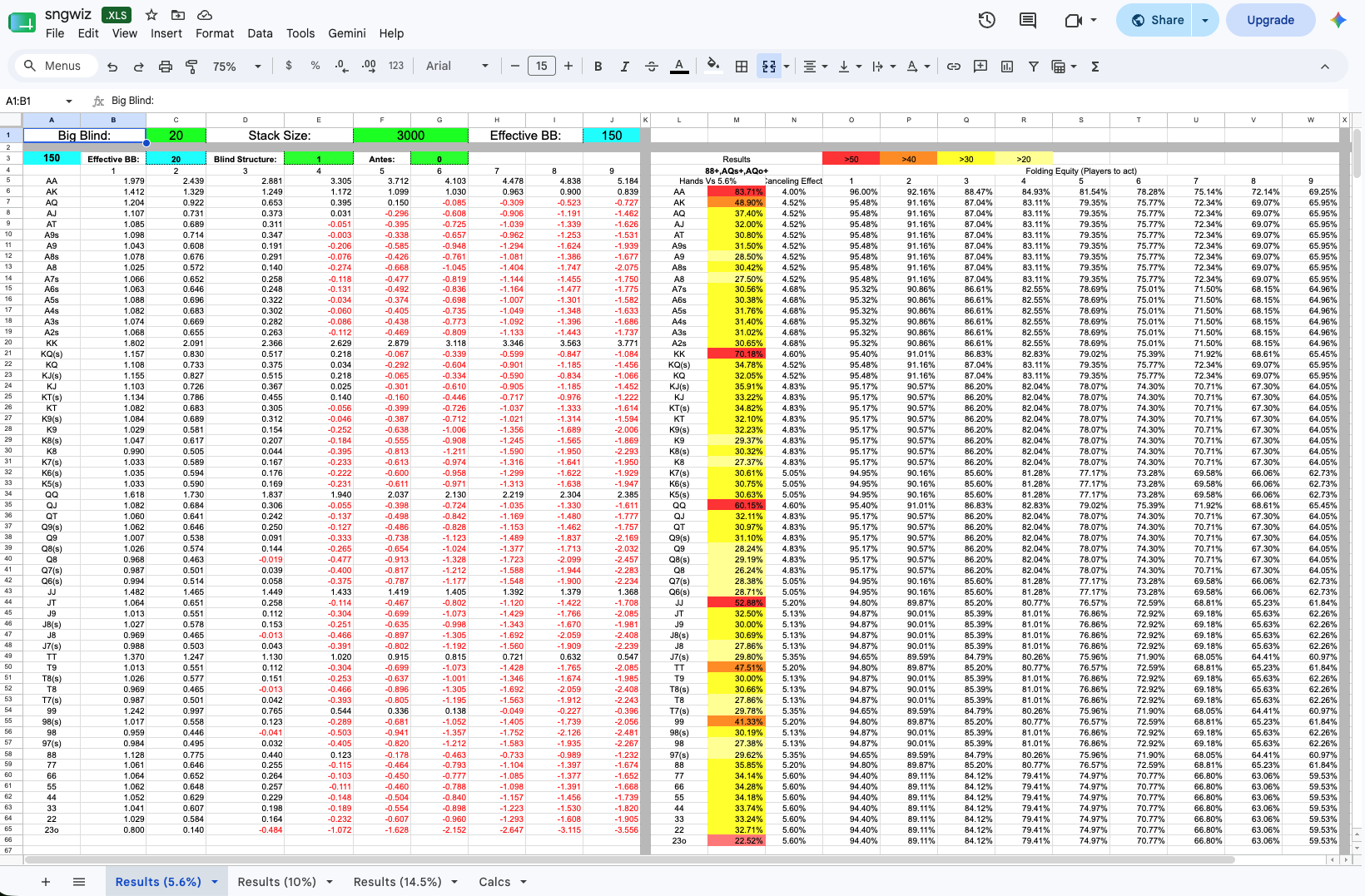Open the Format menu

215,33
